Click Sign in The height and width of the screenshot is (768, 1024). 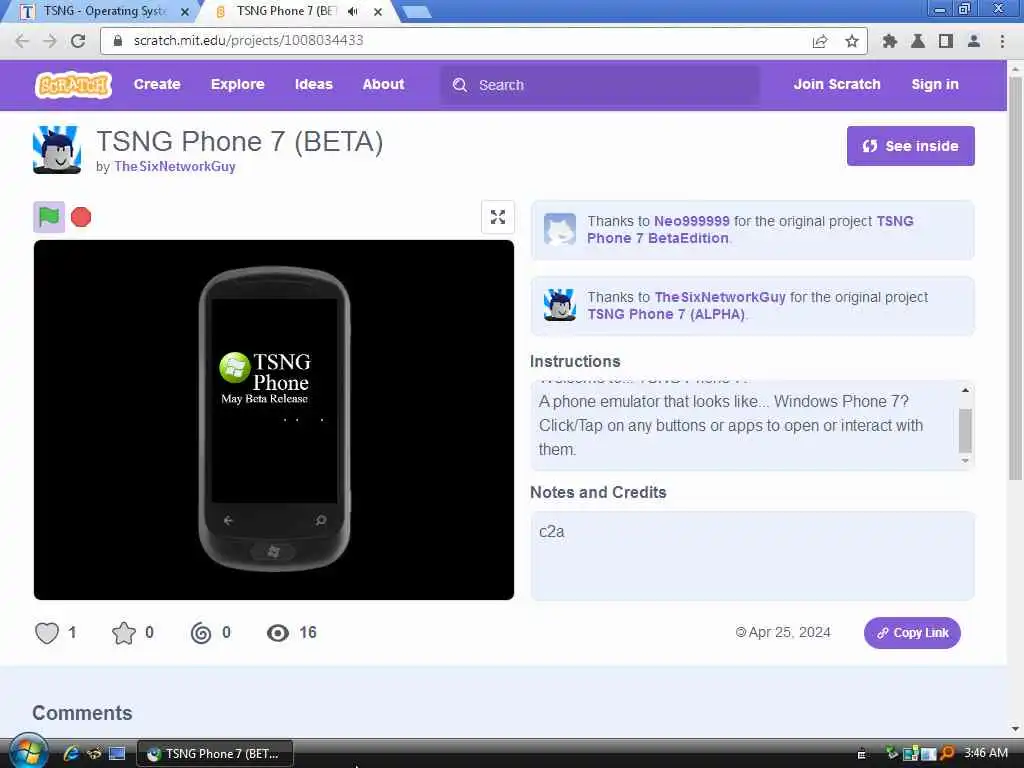(x=935, y=84)
